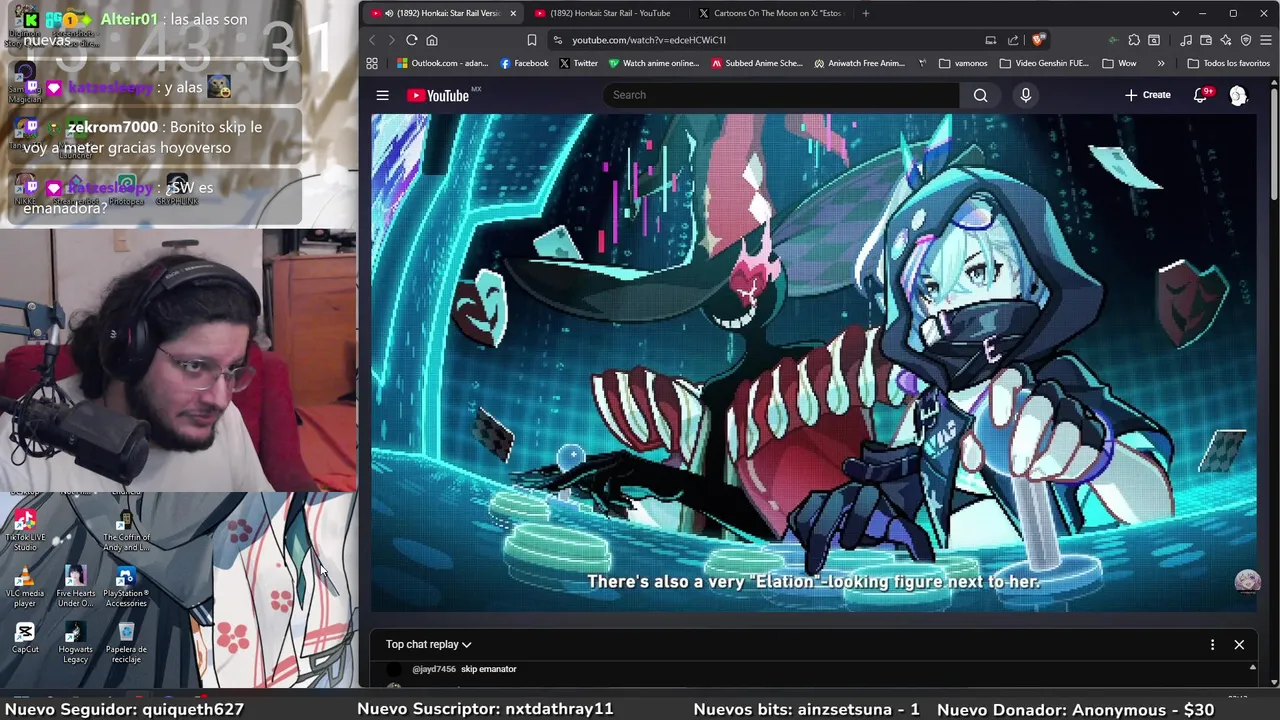The width and height of the screenshot is (1280, 720).
Task: Click the YouTube search input field
Action: point(781,95)
